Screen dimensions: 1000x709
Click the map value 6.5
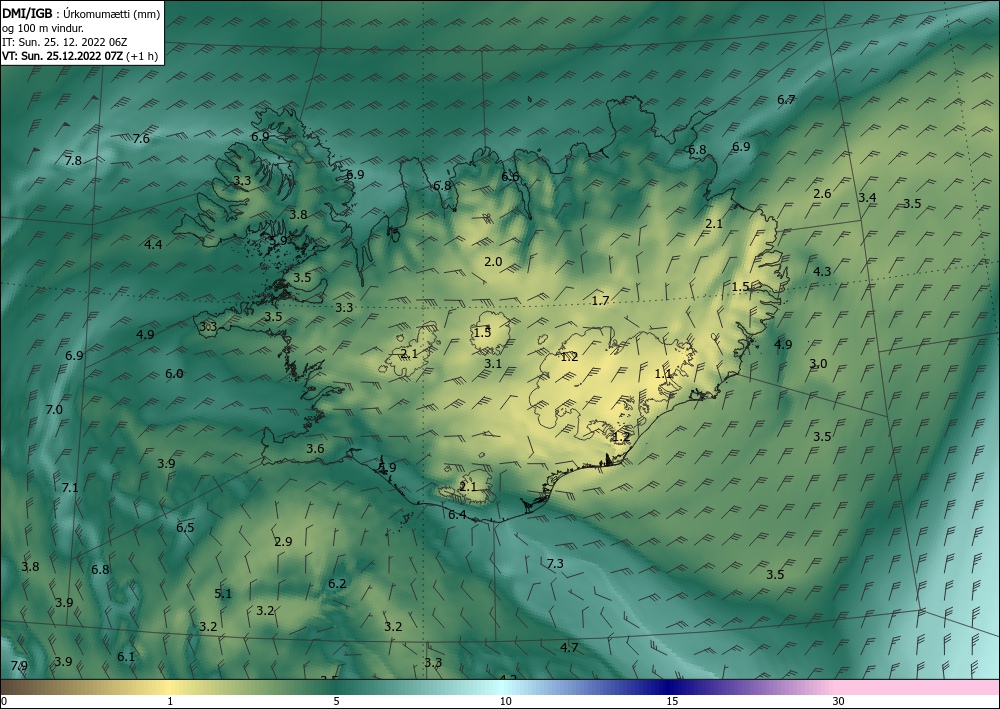[185, 527]
